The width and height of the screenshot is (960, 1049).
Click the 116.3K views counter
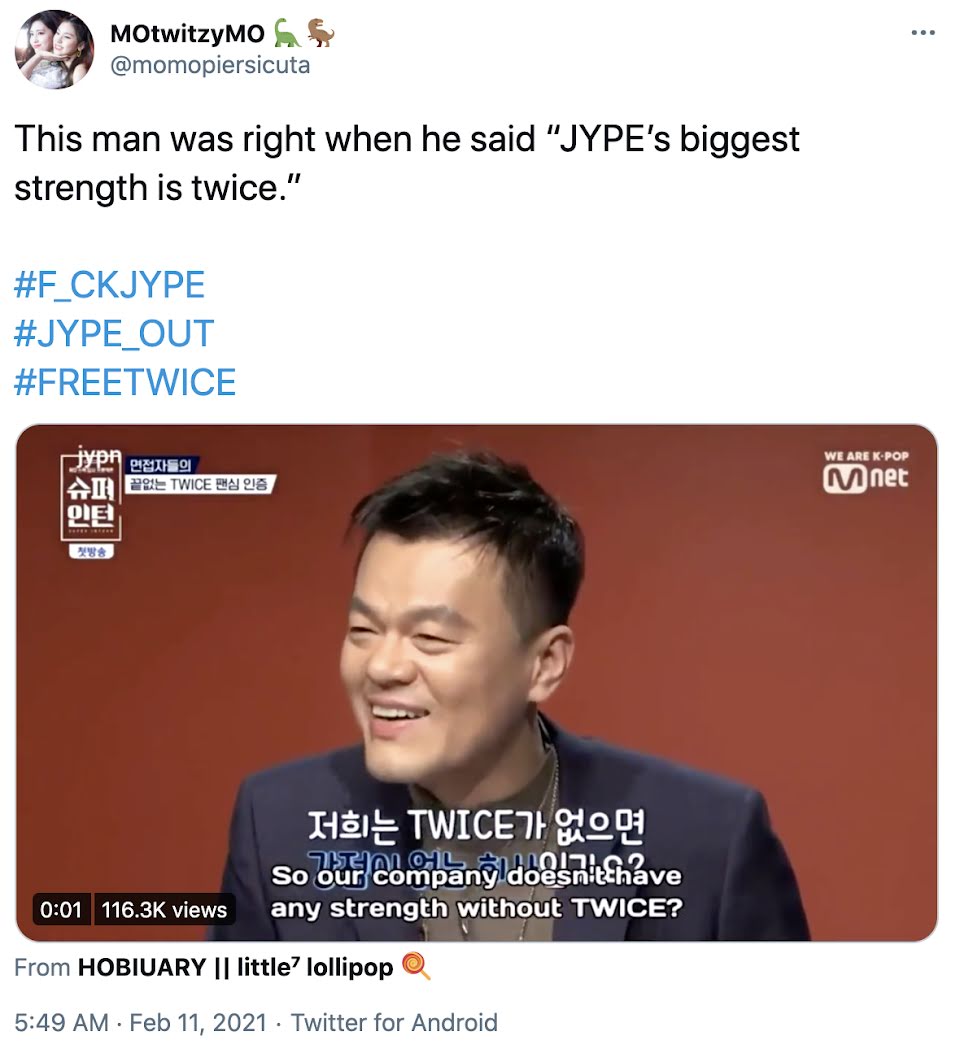(165, 910)
